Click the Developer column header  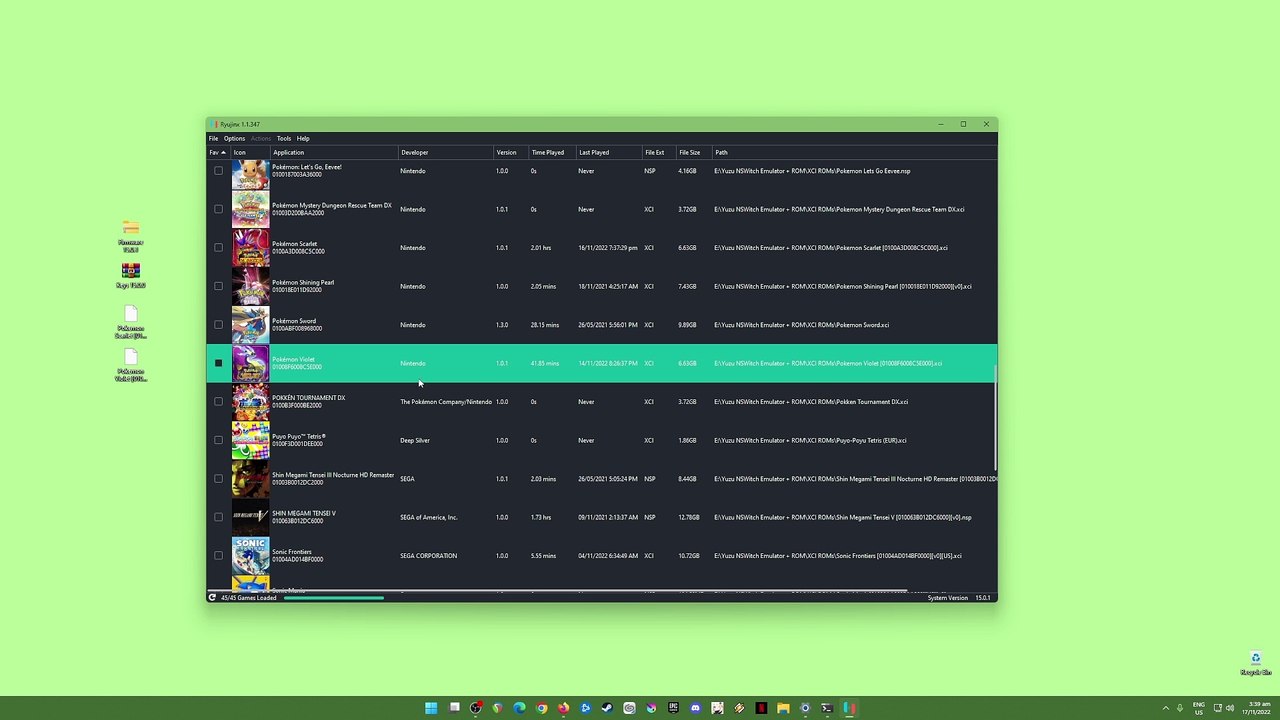(414, 153)
